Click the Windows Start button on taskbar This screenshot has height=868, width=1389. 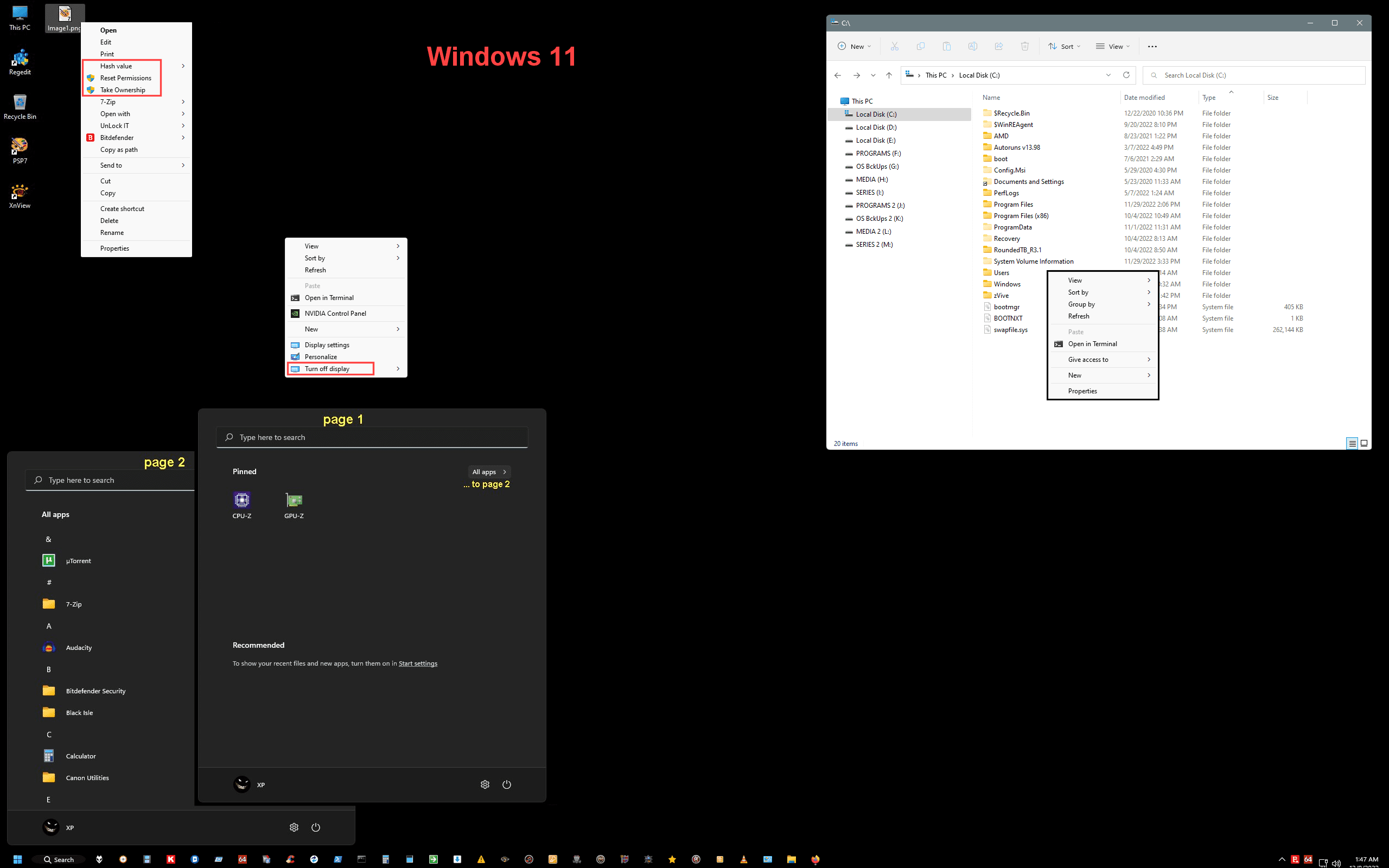pos(17,859)
